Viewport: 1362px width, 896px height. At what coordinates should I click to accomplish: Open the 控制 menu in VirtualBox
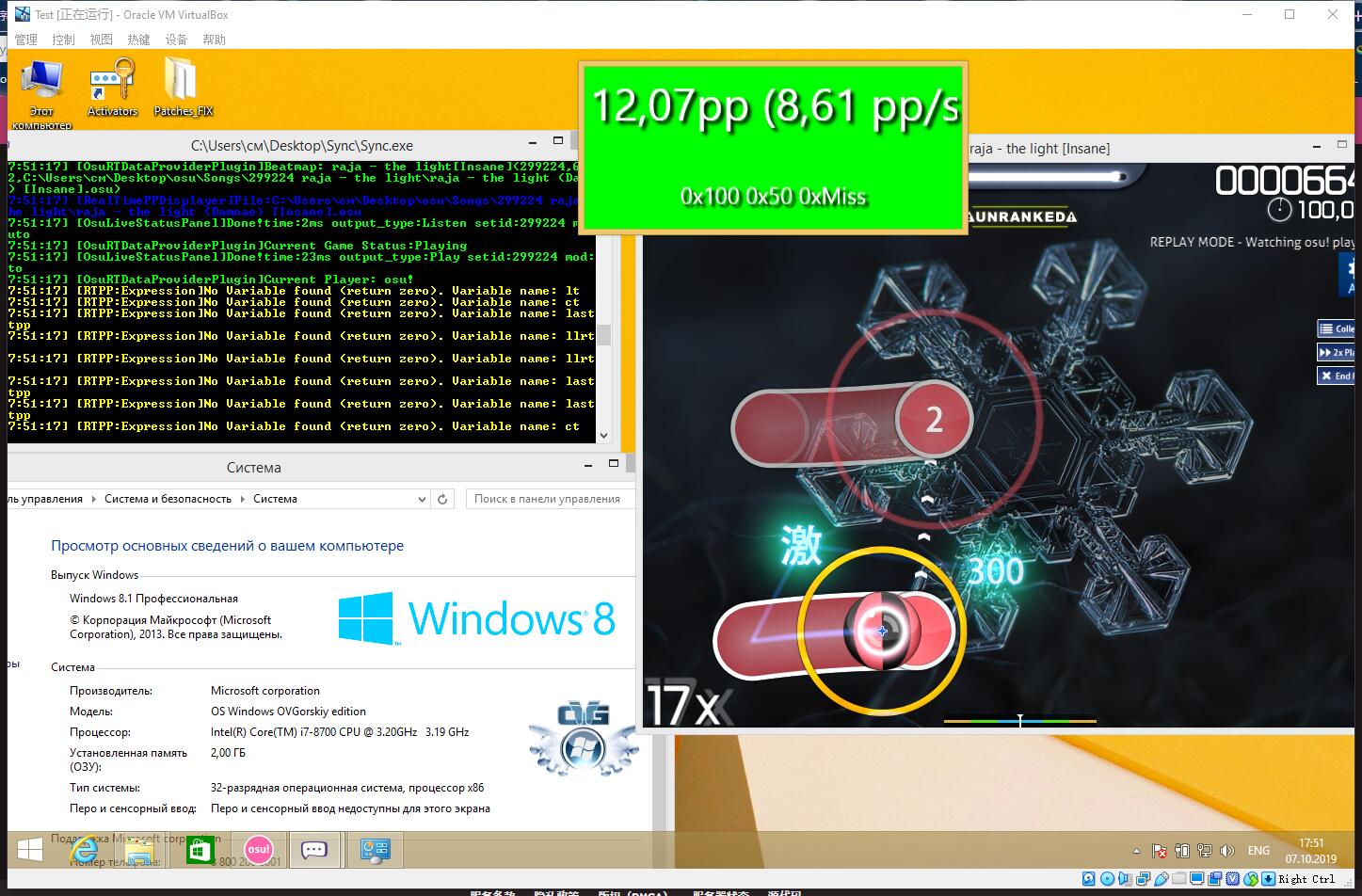(63, 40)
